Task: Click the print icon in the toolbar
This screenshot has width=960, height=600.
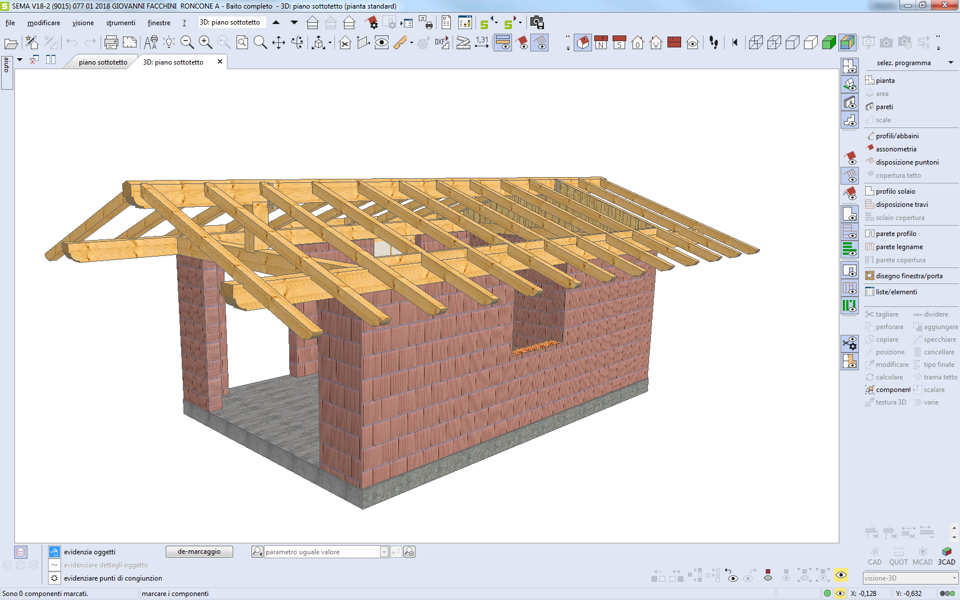Action: click(111, 43)
